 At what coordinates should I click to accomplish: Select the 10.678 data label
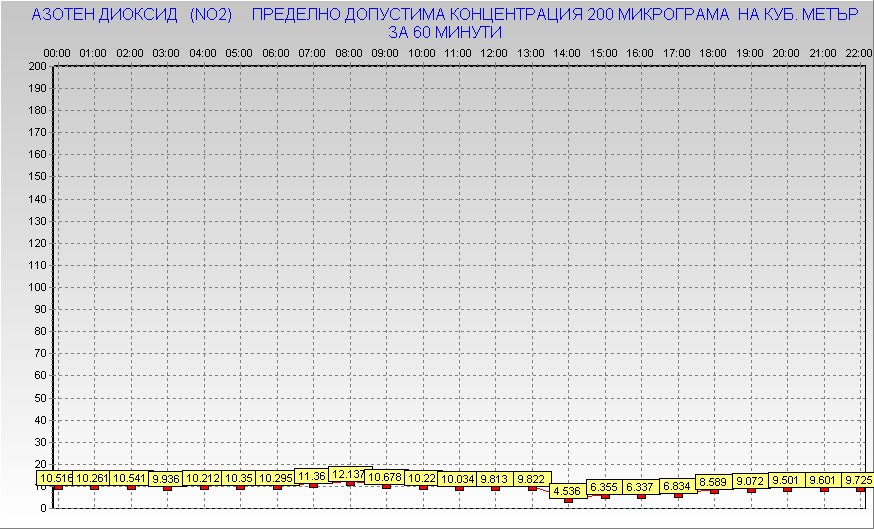385,478
